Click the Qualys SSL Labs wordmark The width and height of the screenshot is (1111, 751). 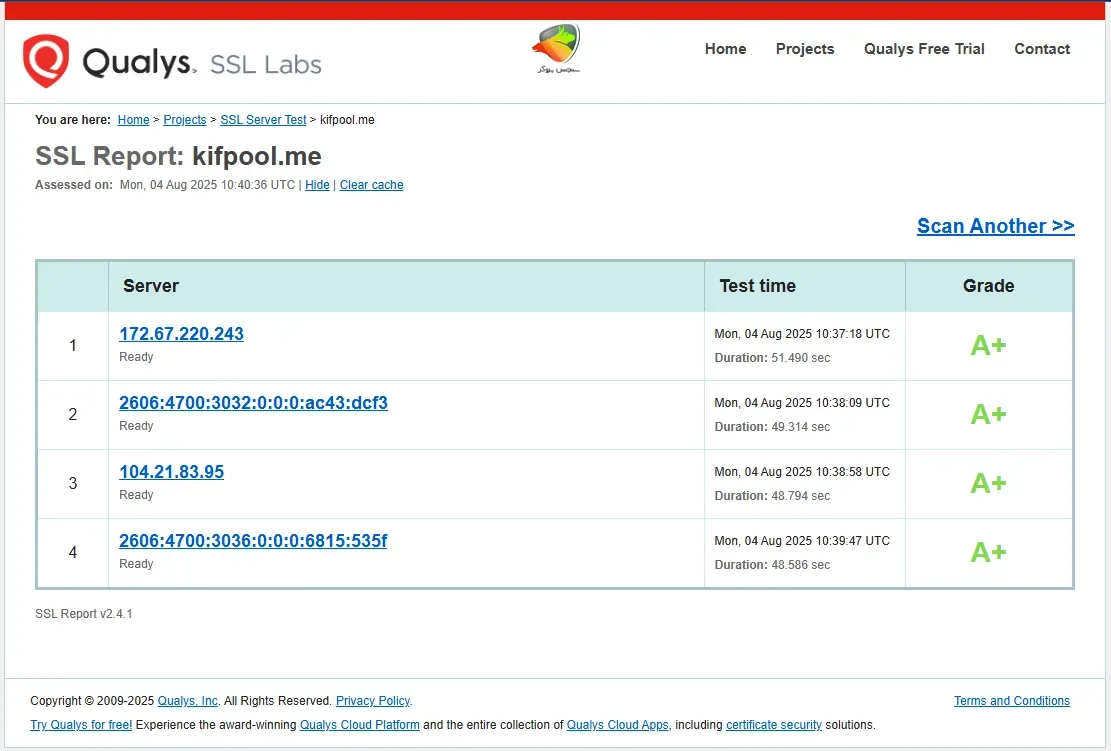[x=202, y=62]
